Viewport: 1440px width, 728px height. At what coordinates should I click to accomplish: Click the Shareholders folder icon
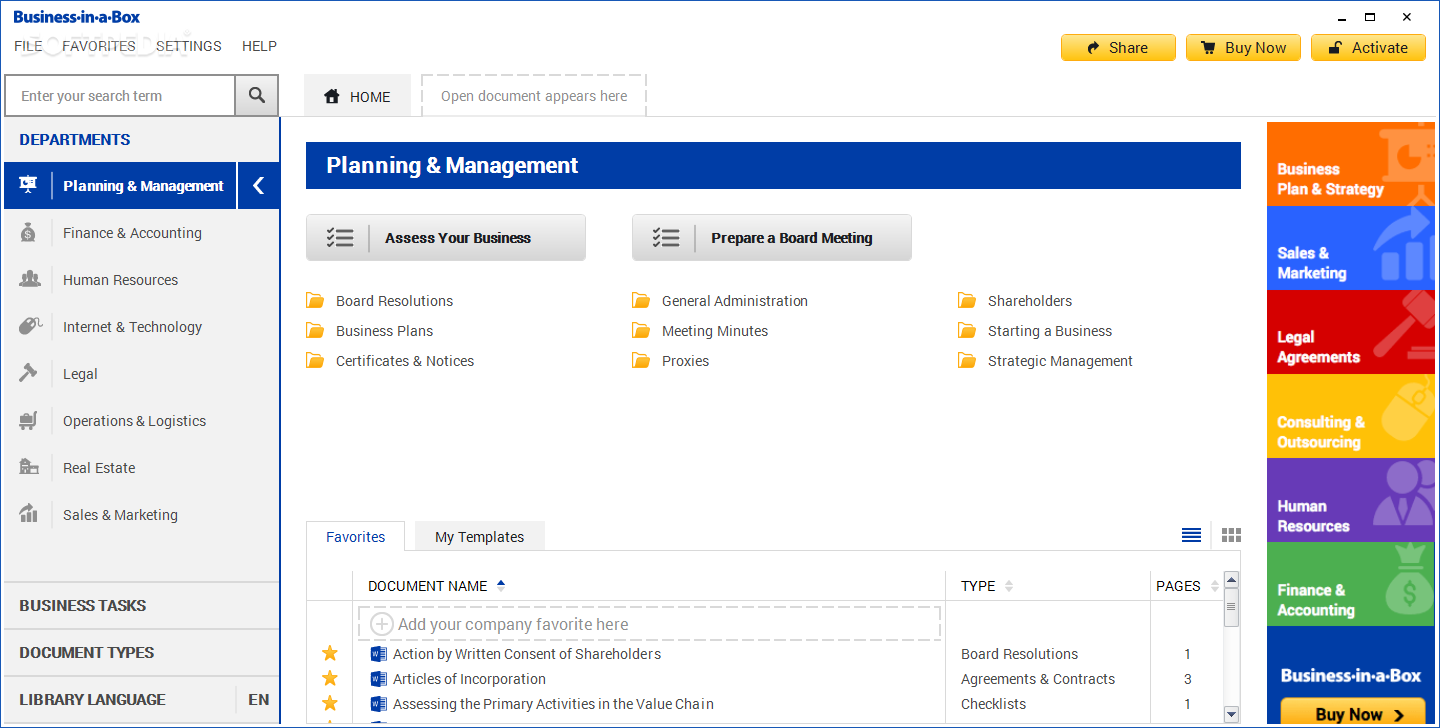coord(967,301)
